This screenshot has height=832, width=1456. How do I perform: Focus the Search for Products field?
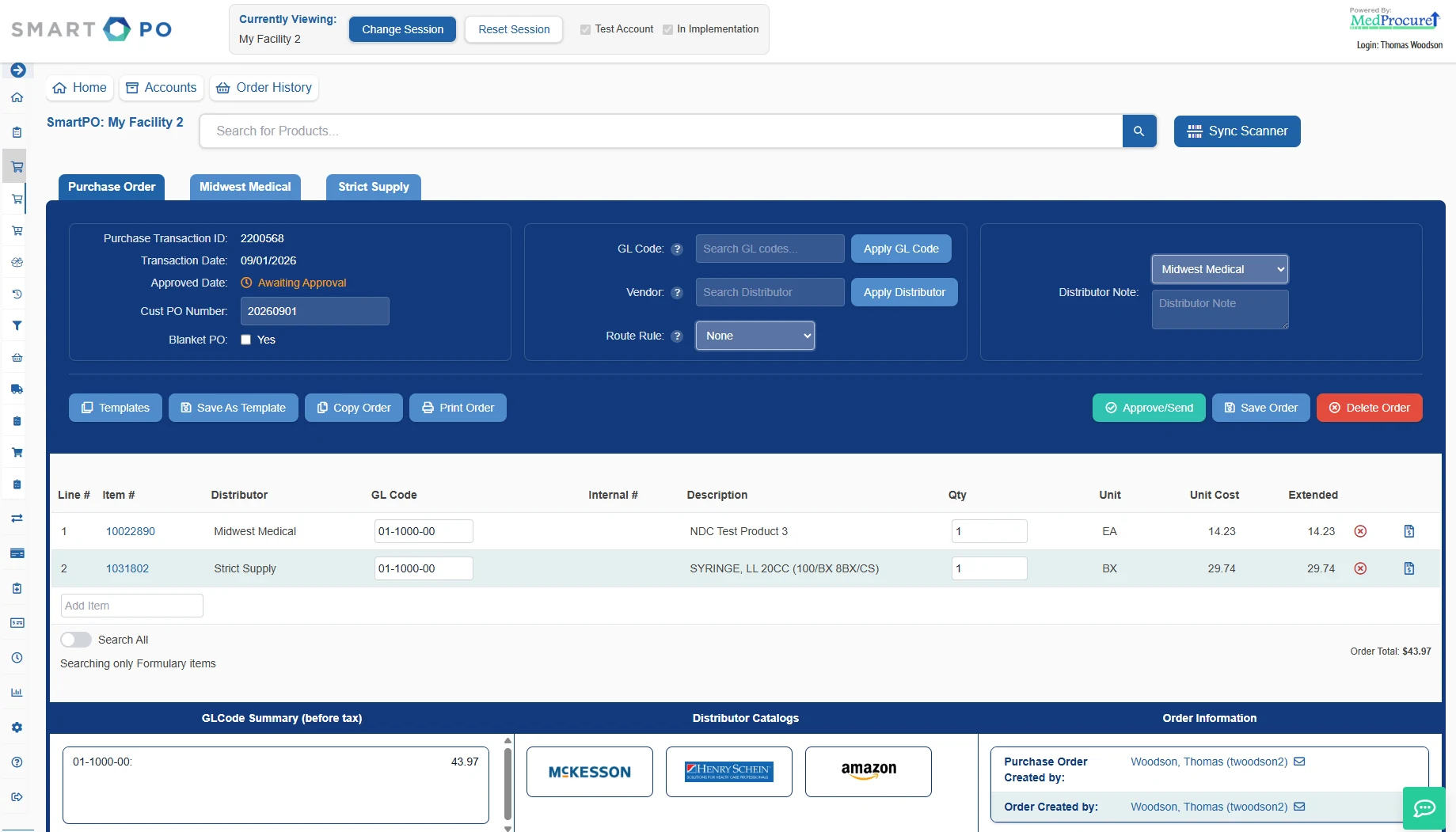(x=661, y=131)
